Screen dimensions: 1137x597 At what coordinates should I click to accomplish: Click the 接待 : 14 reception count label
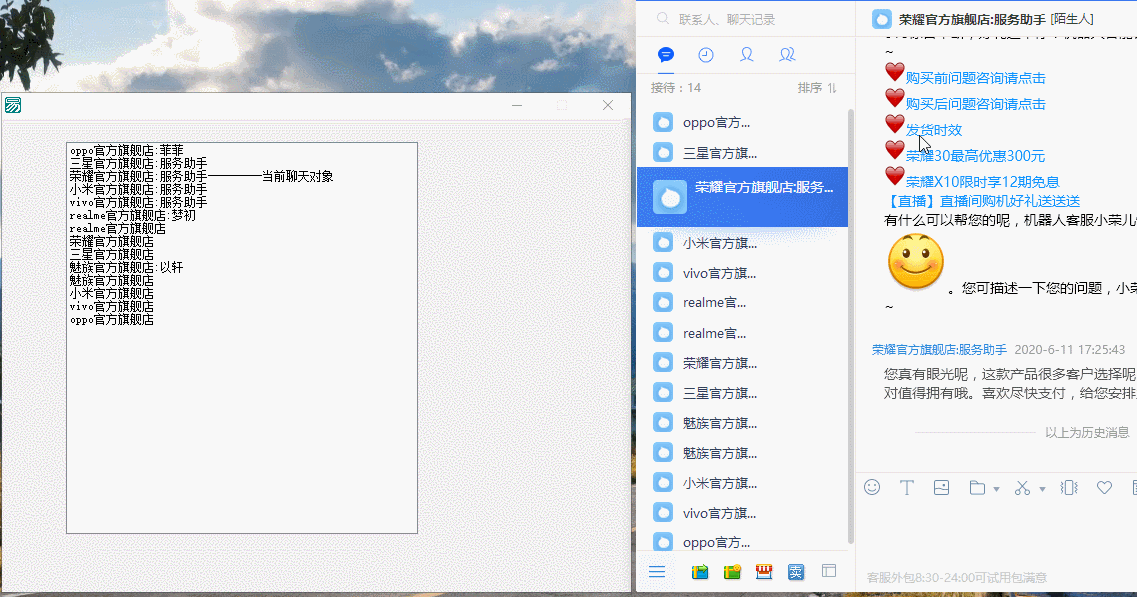676,88
